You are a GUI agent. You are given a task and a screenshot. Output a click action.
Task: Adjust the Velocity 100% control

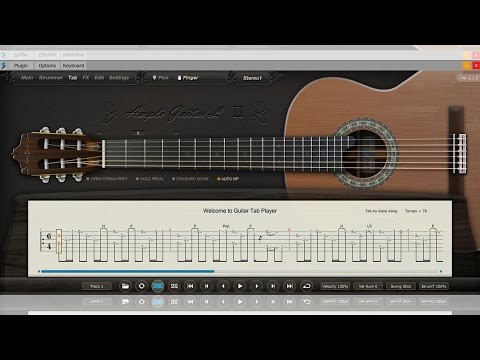[x=335, y=286]
